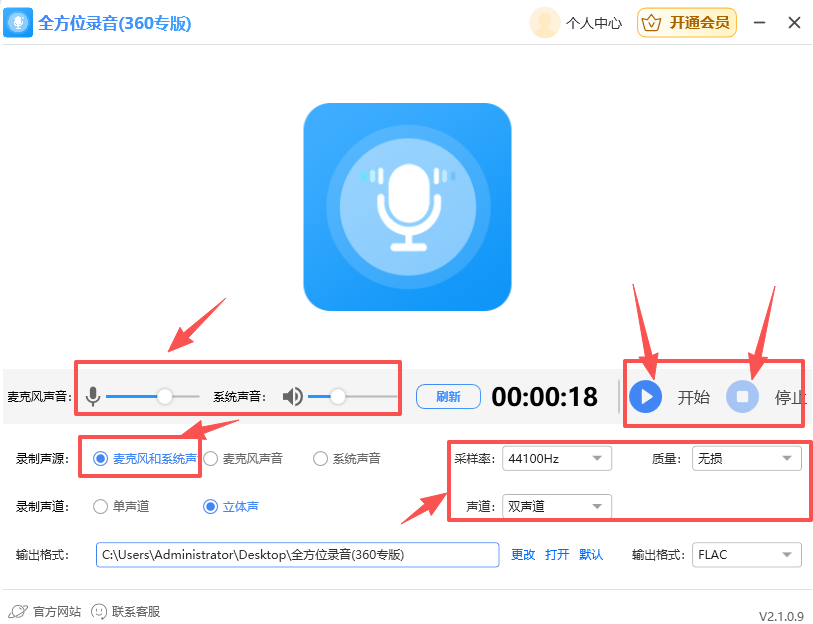Screen dimensions: 813x624
Task: Click the avatar icon near 个人中心
Action: (544, 22)
